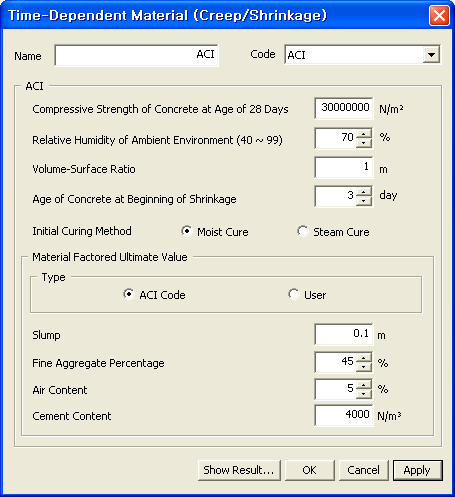Click the Cement Content input field
The width and height of the screenshot is (455, 497).
point(344,415)
